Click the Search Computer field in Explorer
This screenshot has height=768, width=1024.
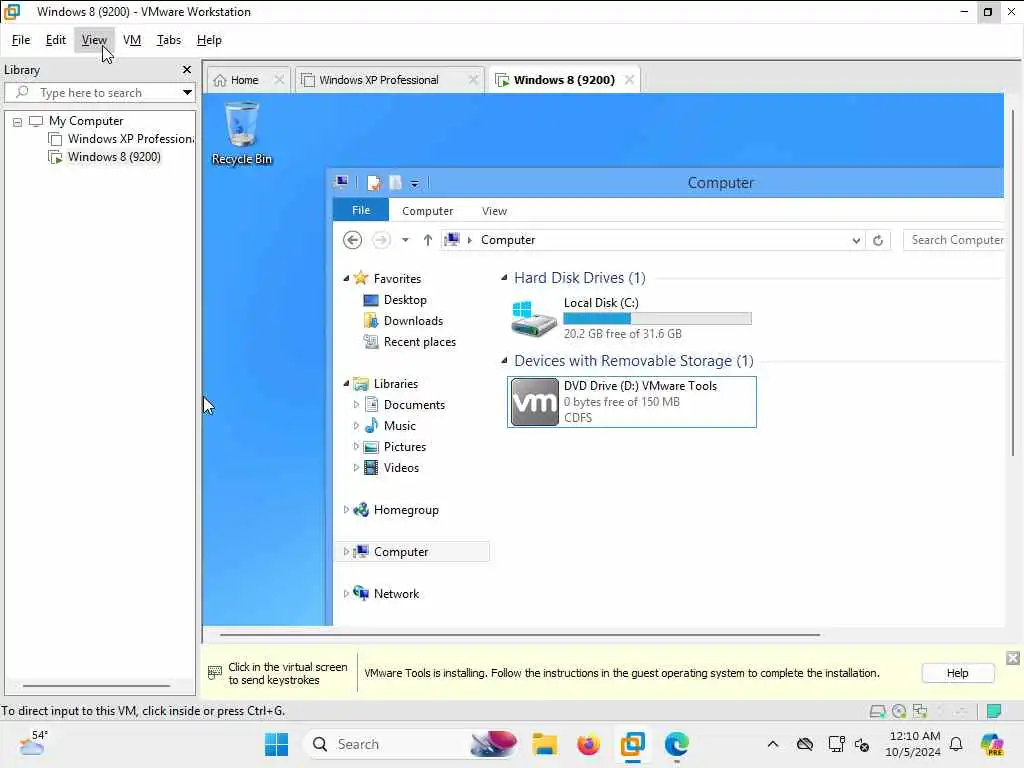953,240
